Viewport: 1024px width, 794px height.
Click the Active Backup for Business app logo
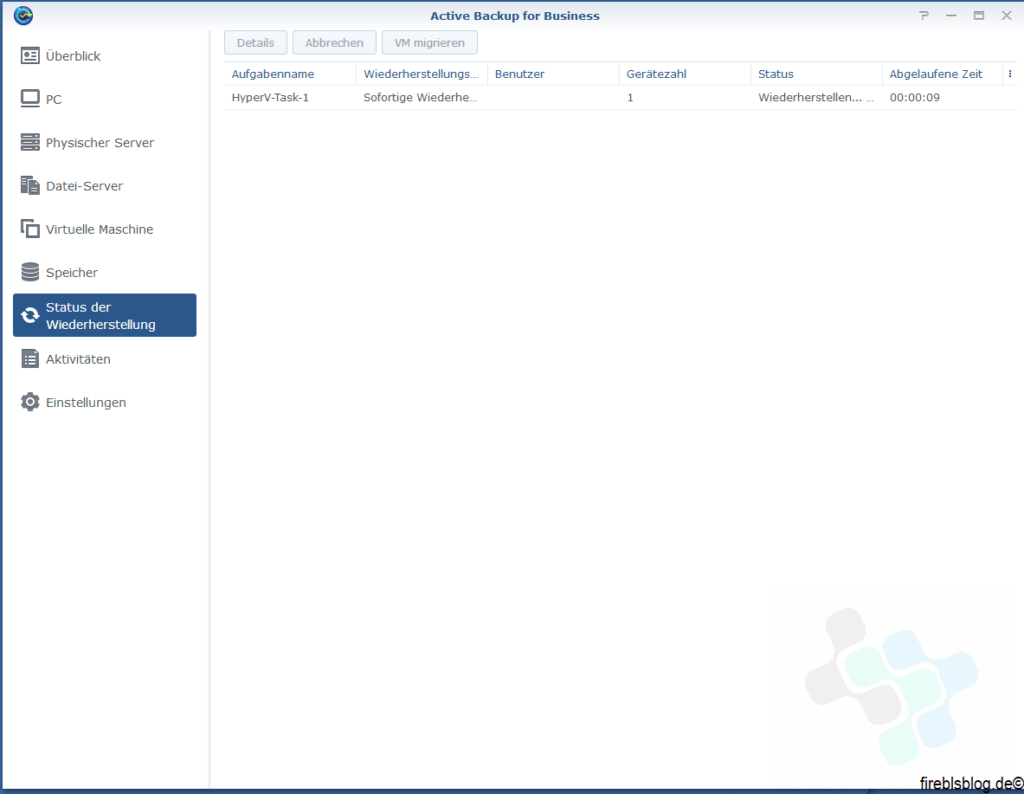(x=24, y=15)
